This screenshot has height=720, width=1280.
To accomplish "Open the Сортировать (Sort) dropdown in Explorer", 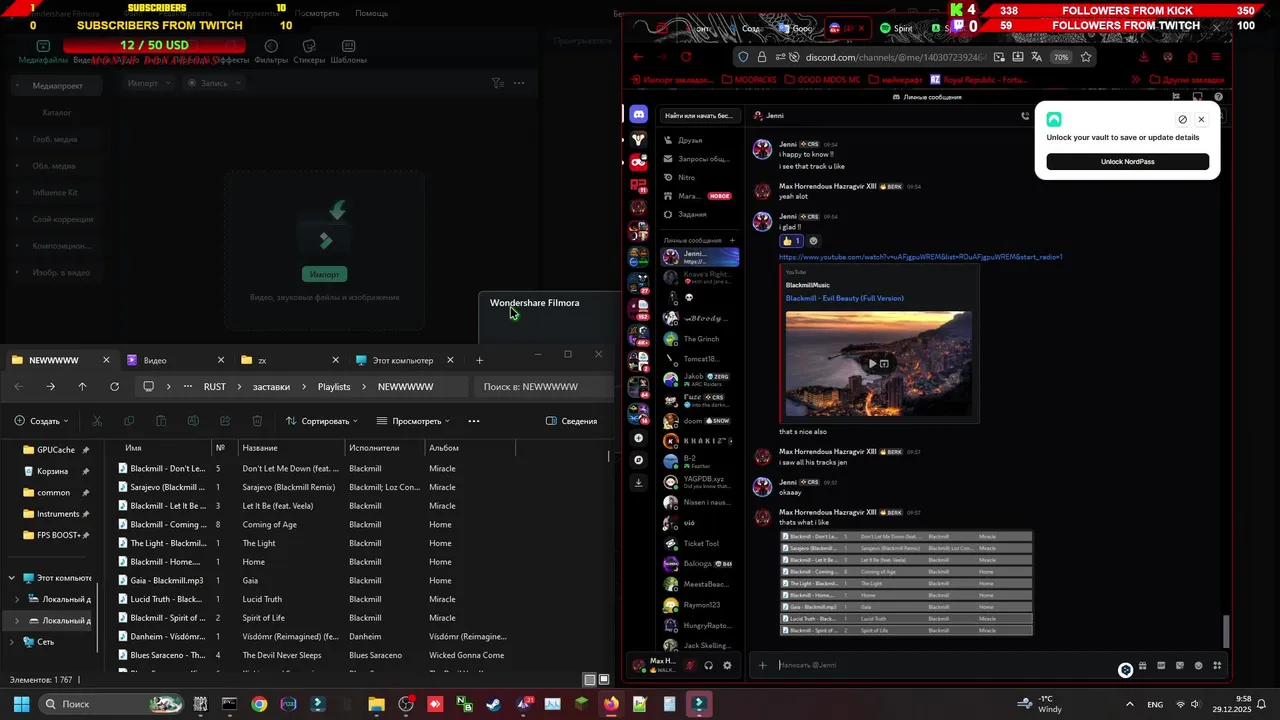I will coord(322,421).
